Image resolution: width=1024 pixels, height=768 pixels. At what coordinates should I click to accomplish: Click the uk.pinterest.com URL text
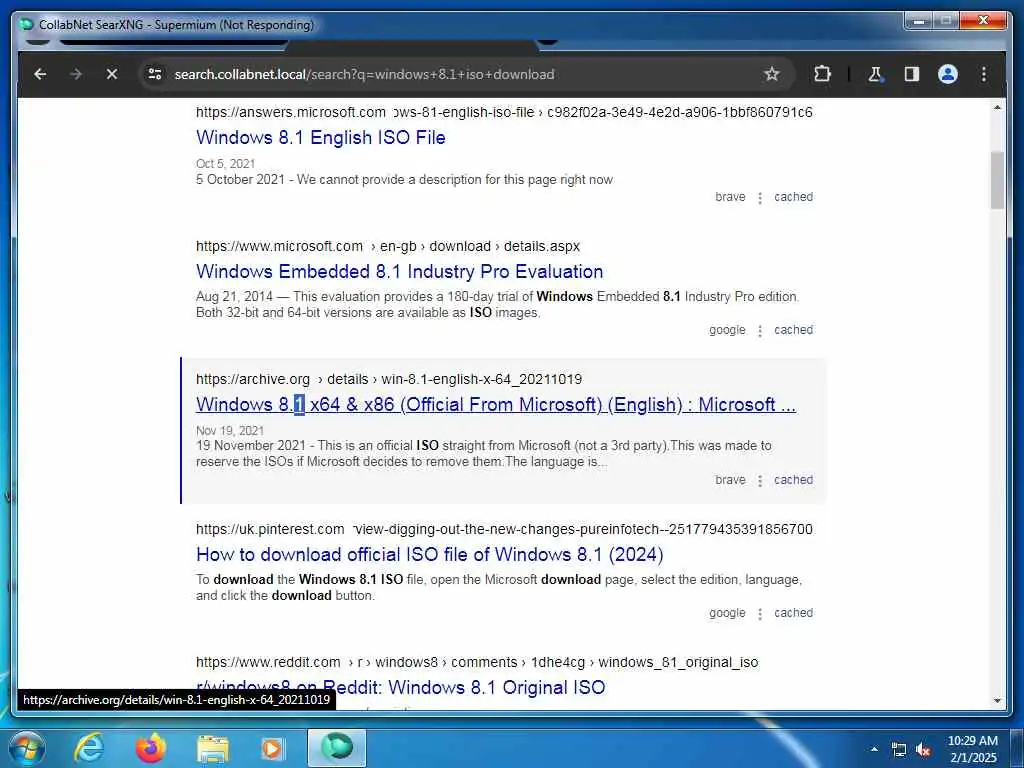pyautogui.click(x=270, y=530)
